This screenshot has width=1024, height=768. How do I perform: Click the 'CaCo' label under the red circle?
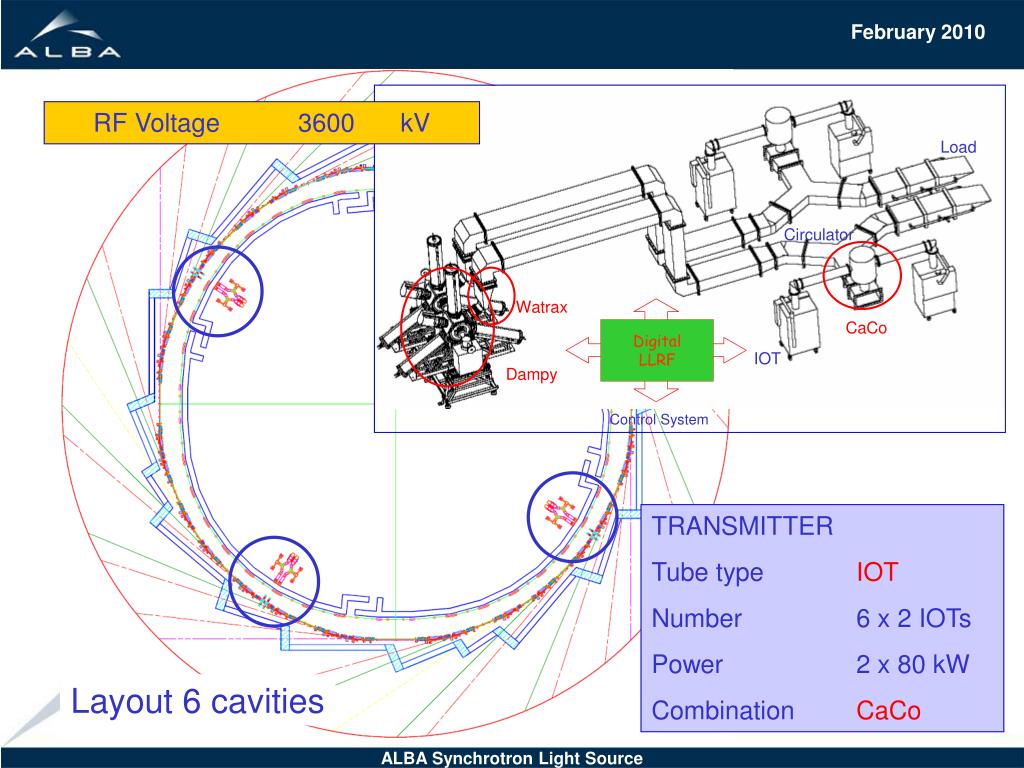coord(866,328)
